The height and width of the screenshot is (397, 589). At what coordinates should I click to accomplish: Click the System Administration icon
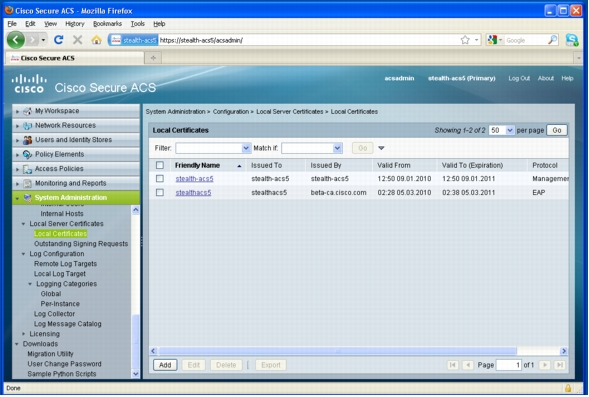coord(27,198)
